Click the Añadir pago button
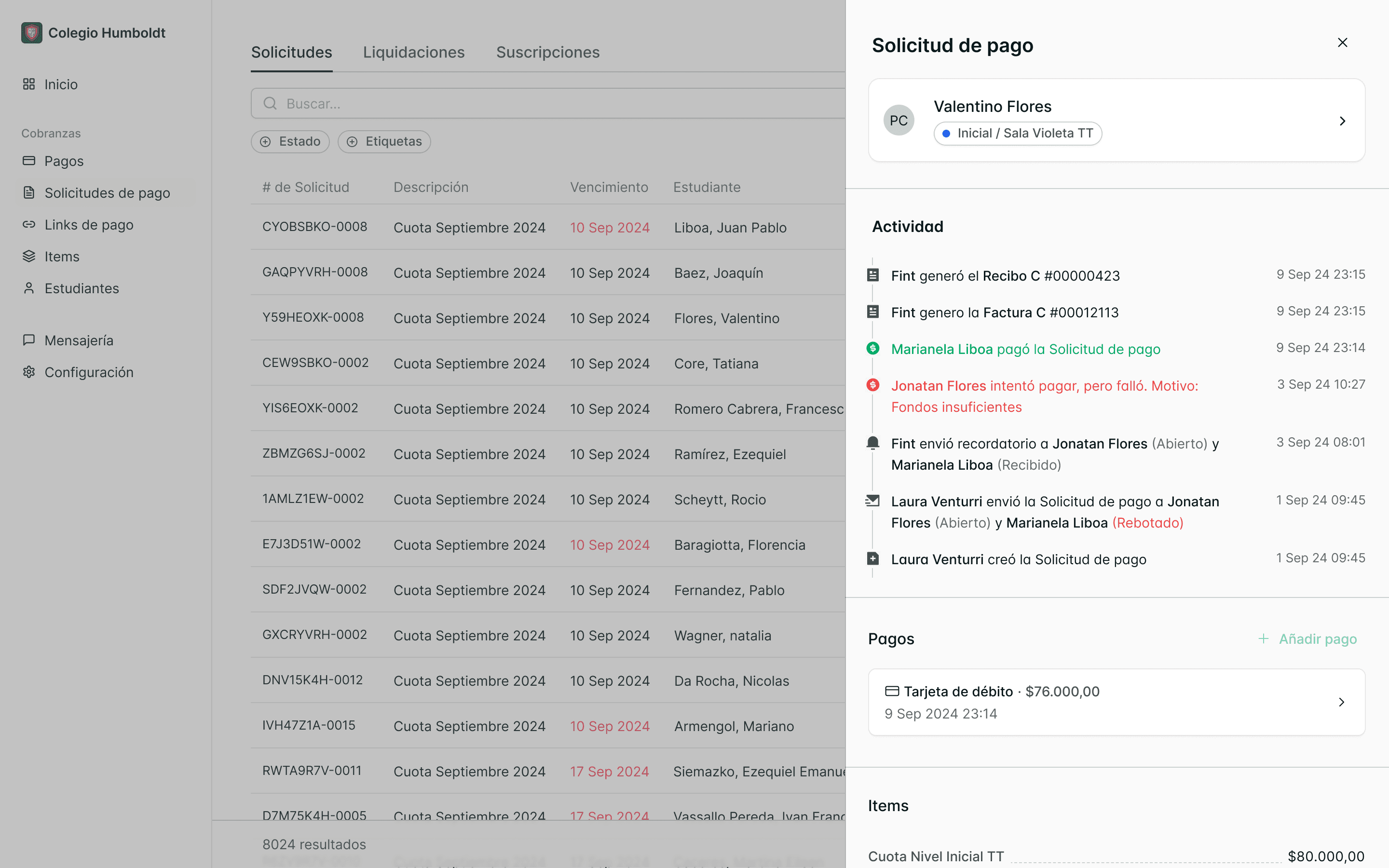 1307,639
